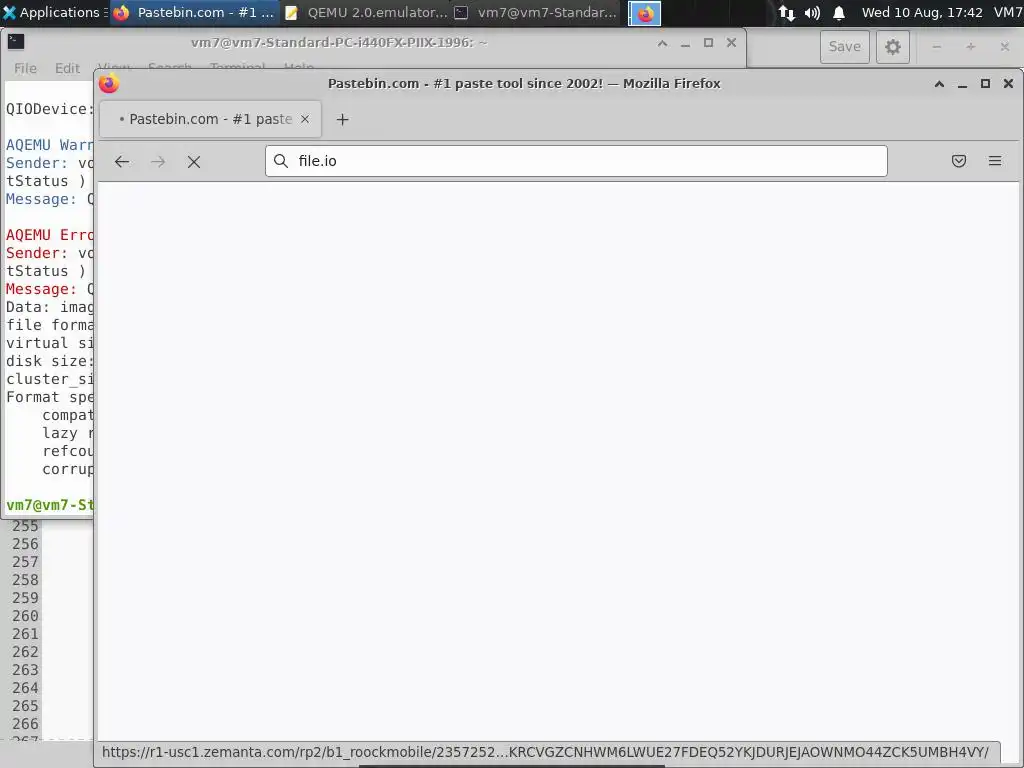Shade the terminal window with up arrow

(x=662, y=43)
